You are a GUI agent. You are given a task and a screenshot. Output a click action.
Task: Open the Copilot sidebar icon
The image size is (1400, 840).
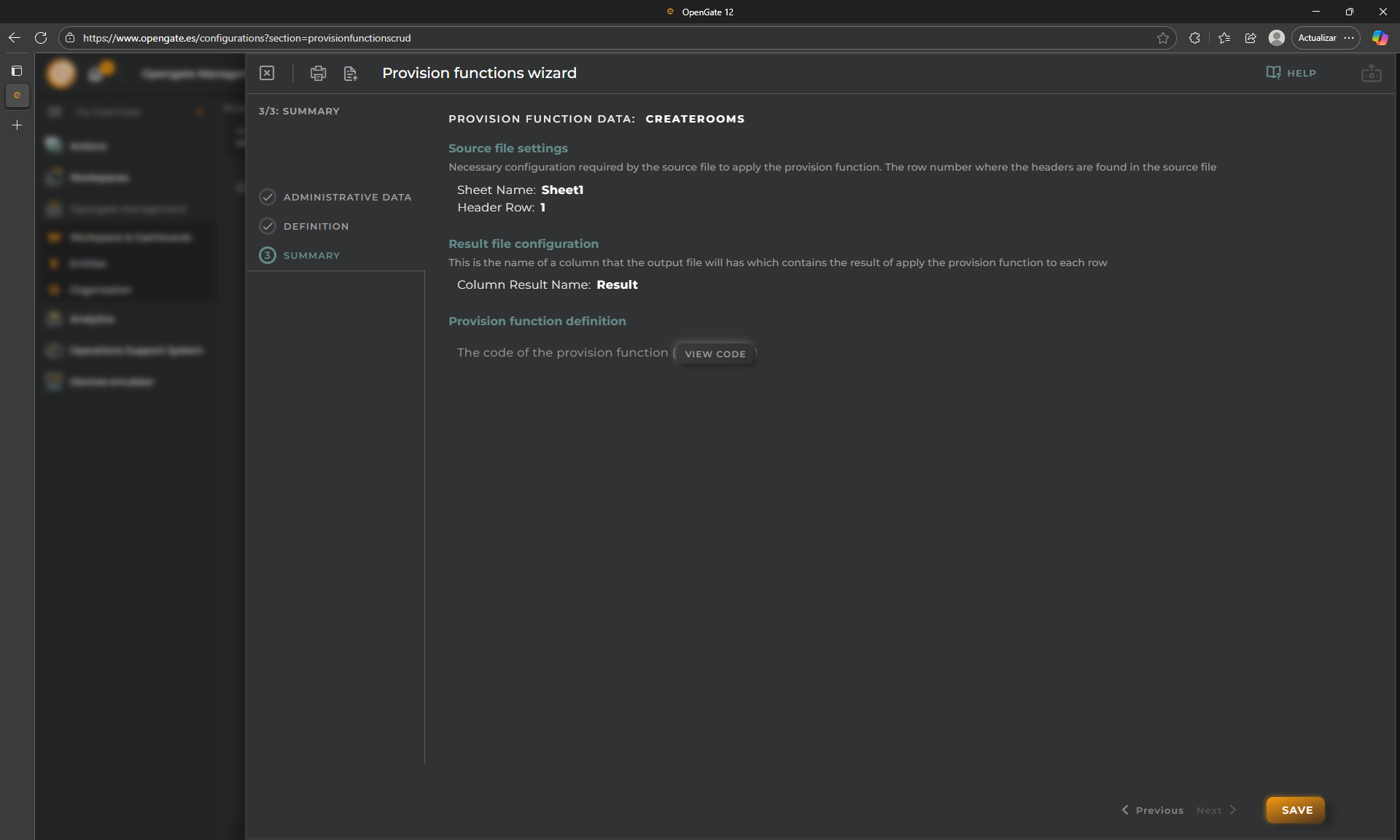(x=1380, y=38)
